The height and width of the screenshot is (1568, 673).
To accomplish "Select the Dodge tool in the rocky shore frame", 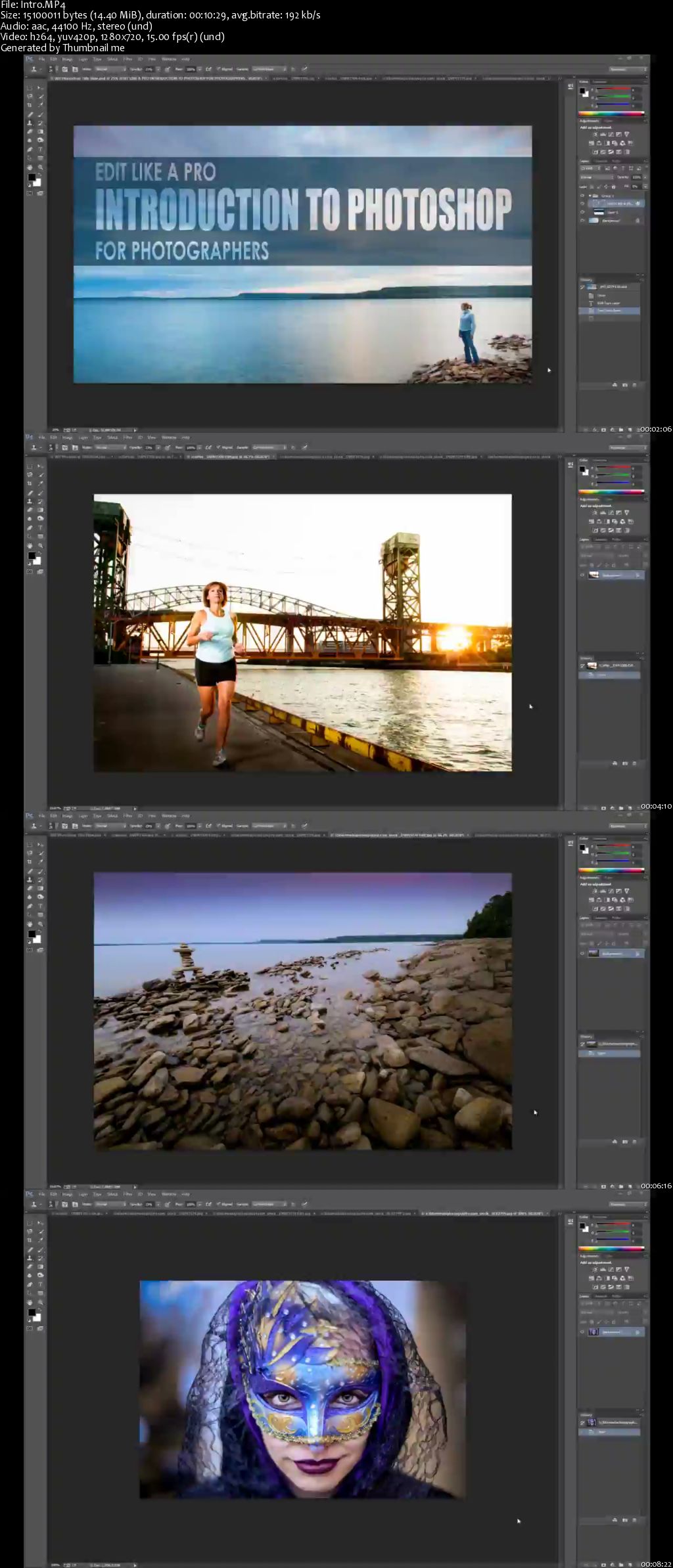I will [40, 897].
